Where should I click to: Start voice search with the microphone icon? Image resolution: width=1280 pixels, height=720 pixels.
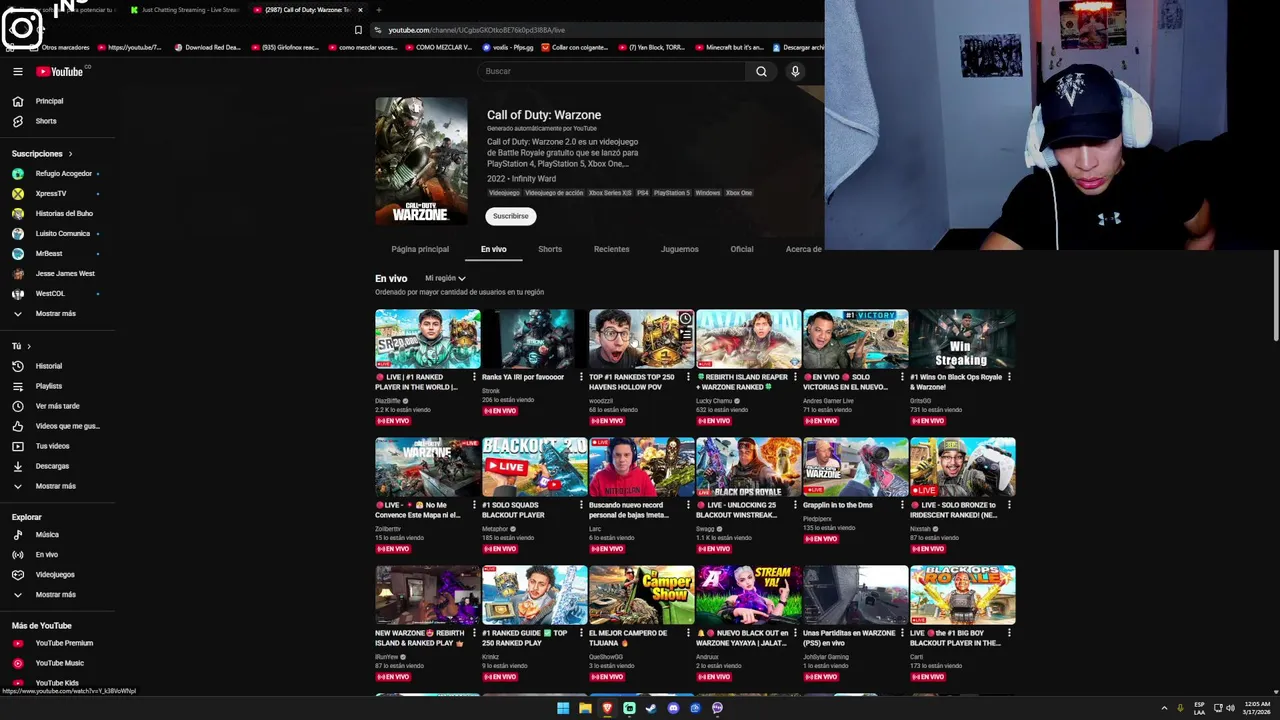[795, 71]
